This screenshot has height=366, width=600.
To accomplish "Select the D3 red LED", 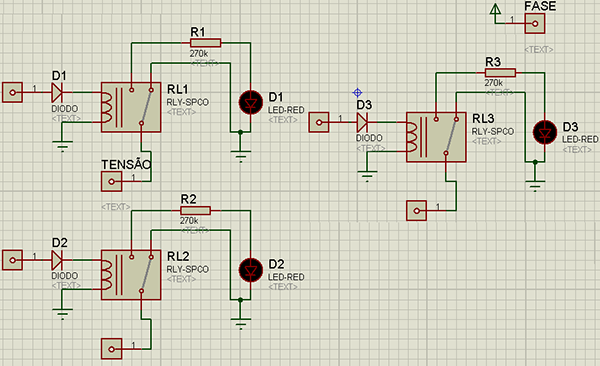I will pos(545,132).
